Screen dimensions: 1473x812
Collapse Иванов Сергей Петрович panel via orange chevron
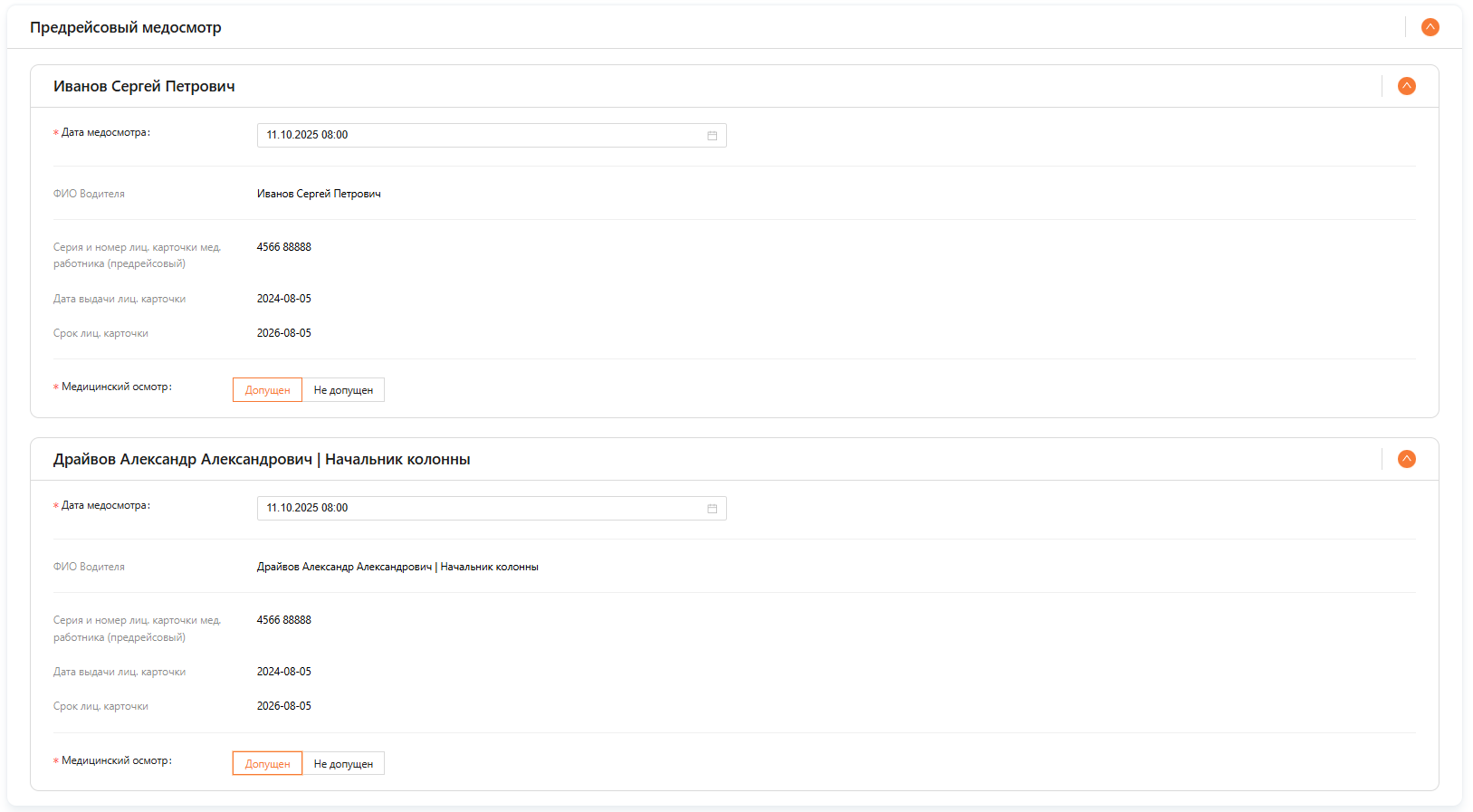(x=1406, y=86)
